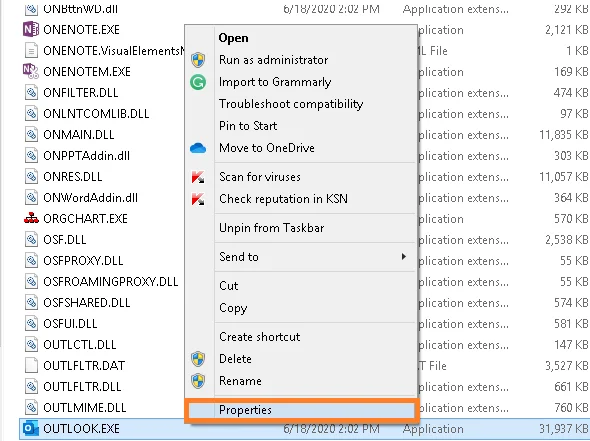590x441 pixels.
Task: Open the Send to menu entry
Action: tap(300, 257)
